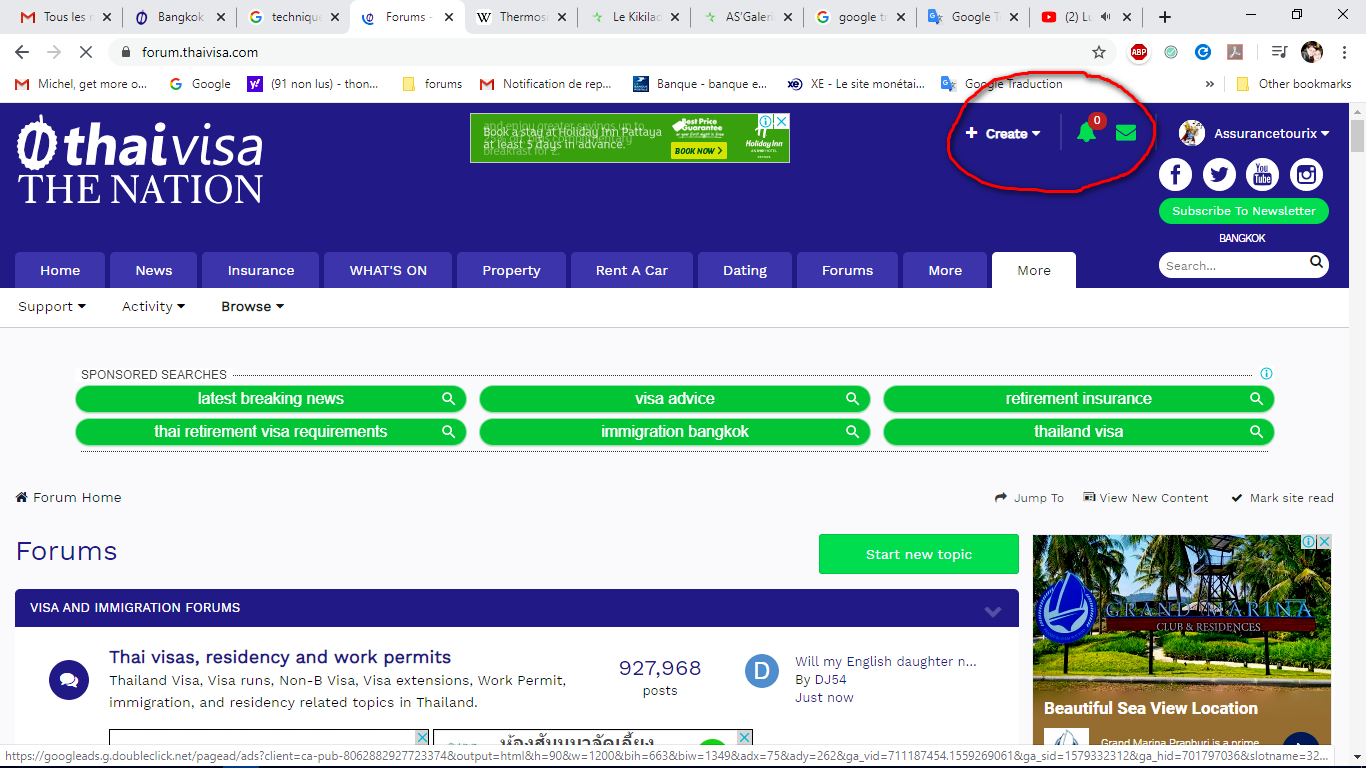Open the notifications bell icon
Viewport: 1366px width, 768px height.
coord(1086,132)
